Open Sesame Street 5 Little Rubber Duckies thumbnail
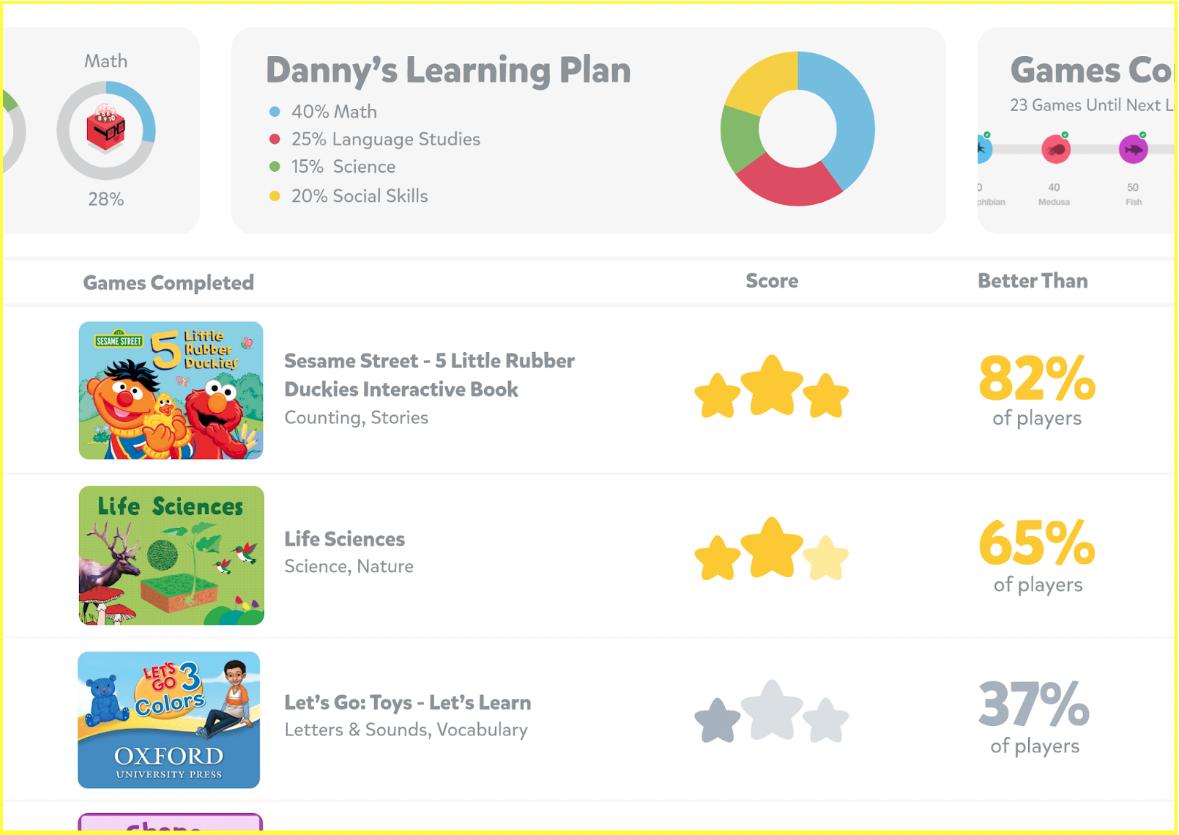Image resolution: width=1179 pixels, height=835 pixels. click(x=171, y=390)
